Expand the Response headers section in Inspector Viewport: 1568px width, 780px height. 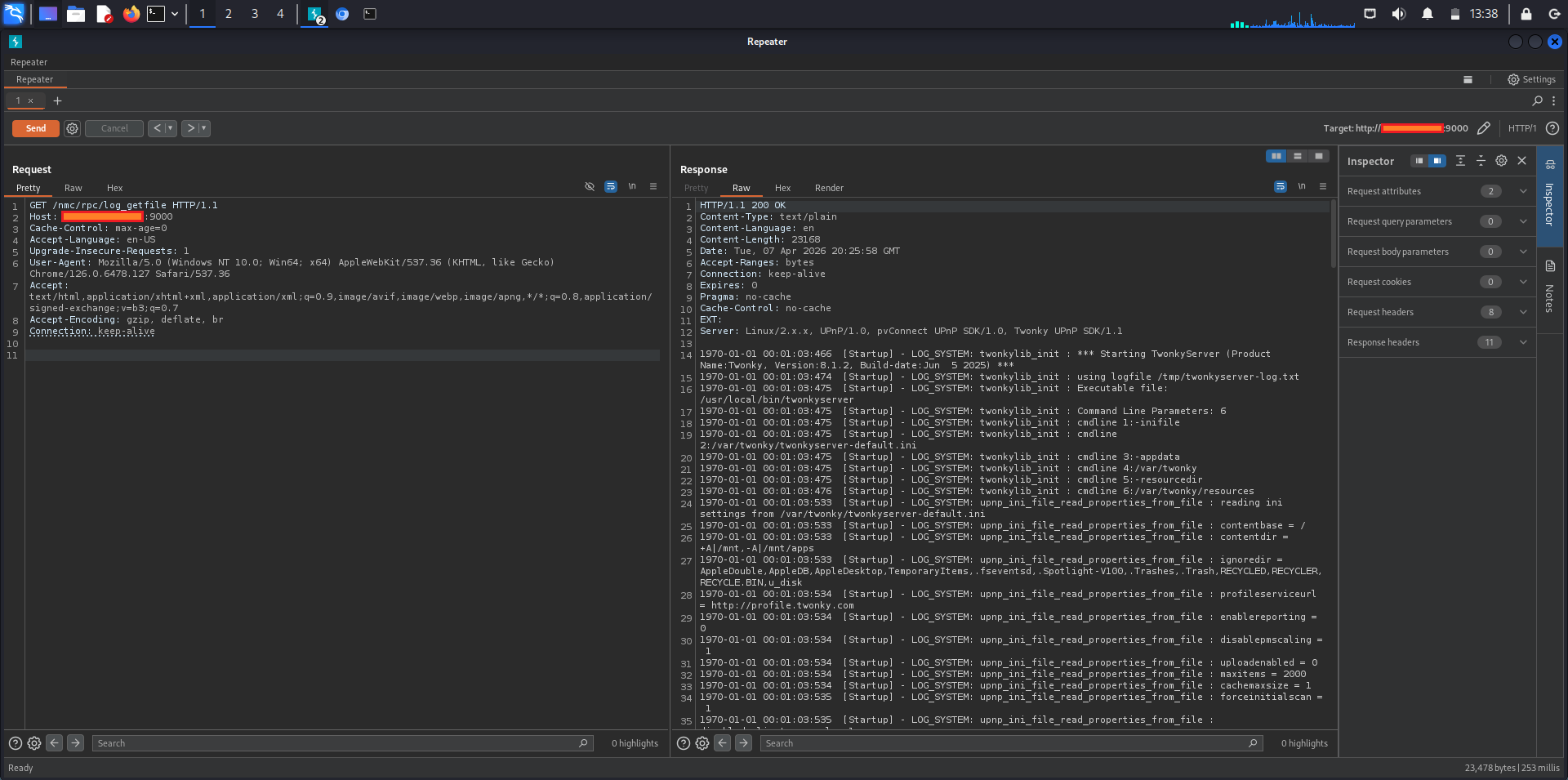1522,342
